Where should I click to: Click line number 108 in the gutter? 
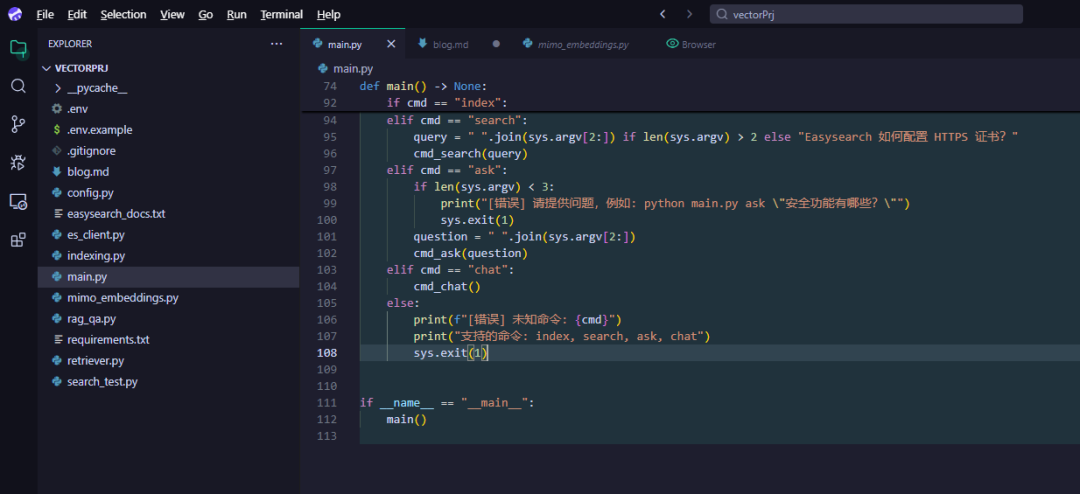point(327,353)
